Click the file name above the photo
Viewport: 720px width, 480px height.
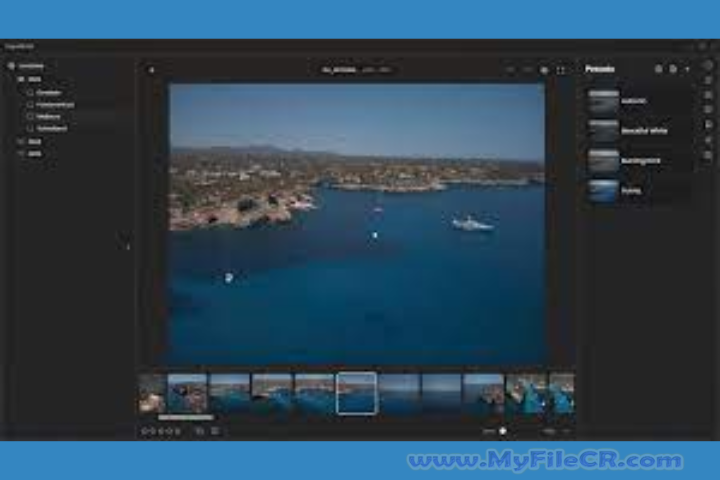[x=339, y=70]
